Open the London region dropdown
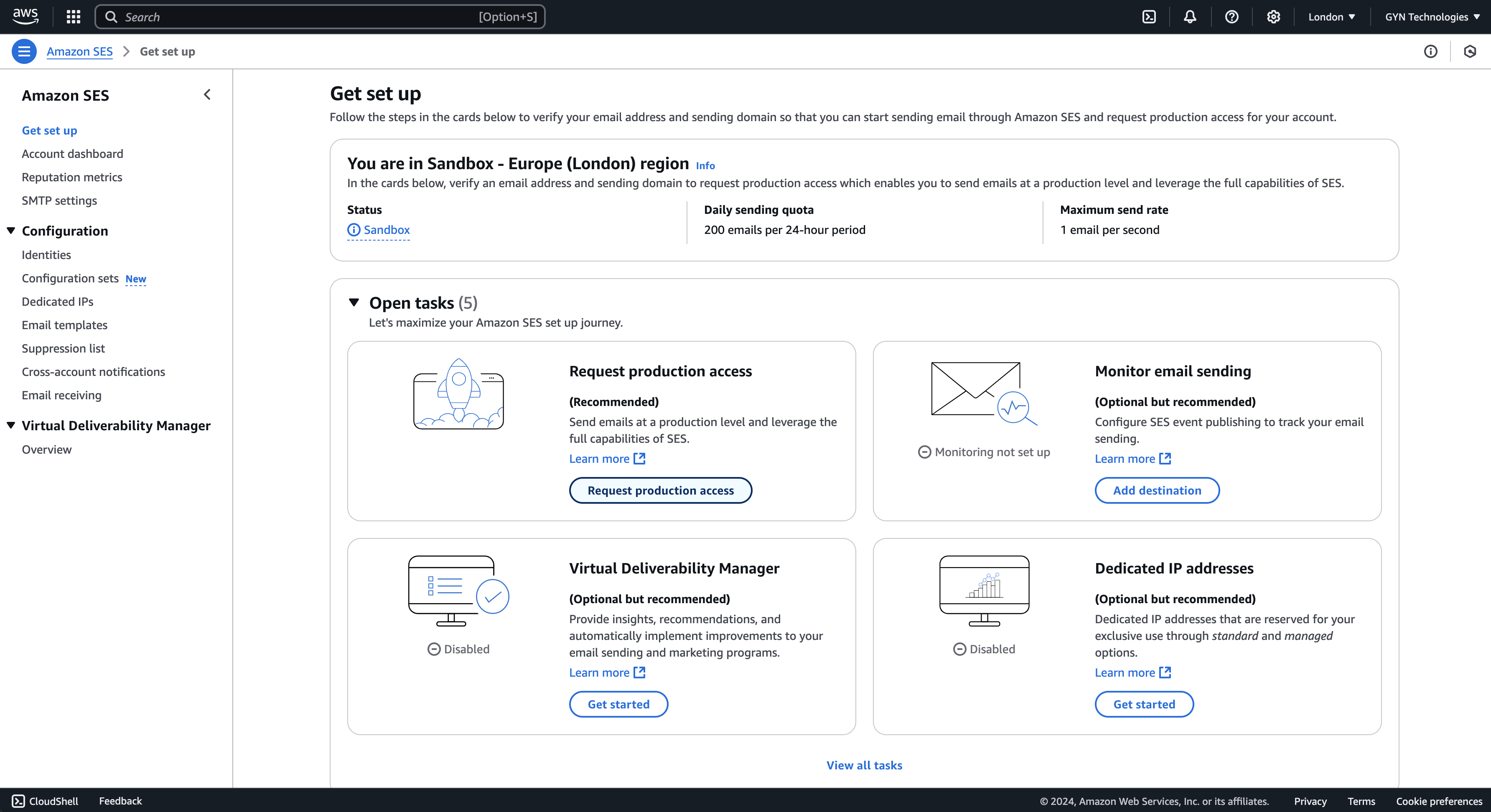The image size is (1491, 812). click(1331, 17)
